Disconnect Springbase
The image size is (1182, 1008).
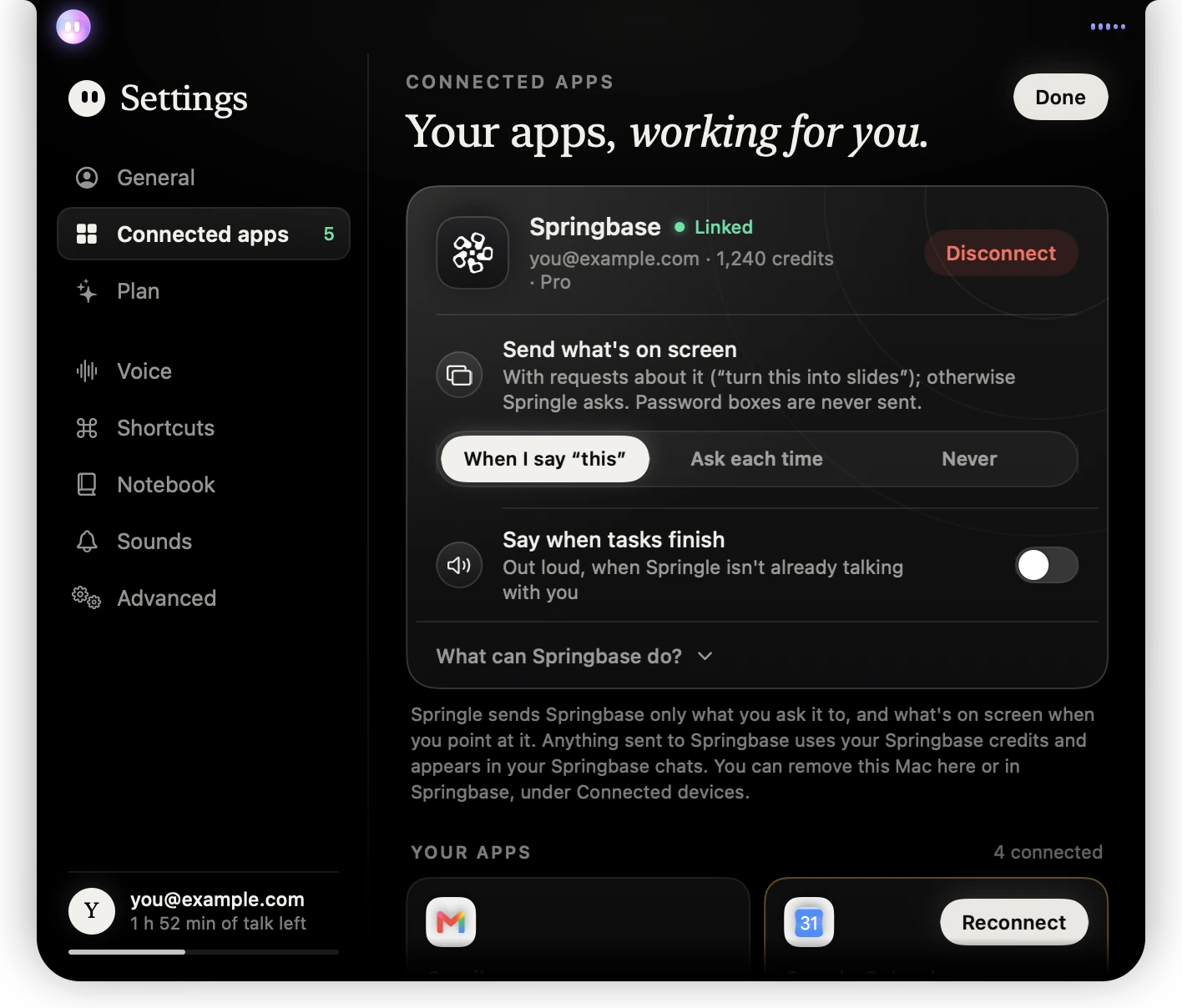coord(1001,253)
